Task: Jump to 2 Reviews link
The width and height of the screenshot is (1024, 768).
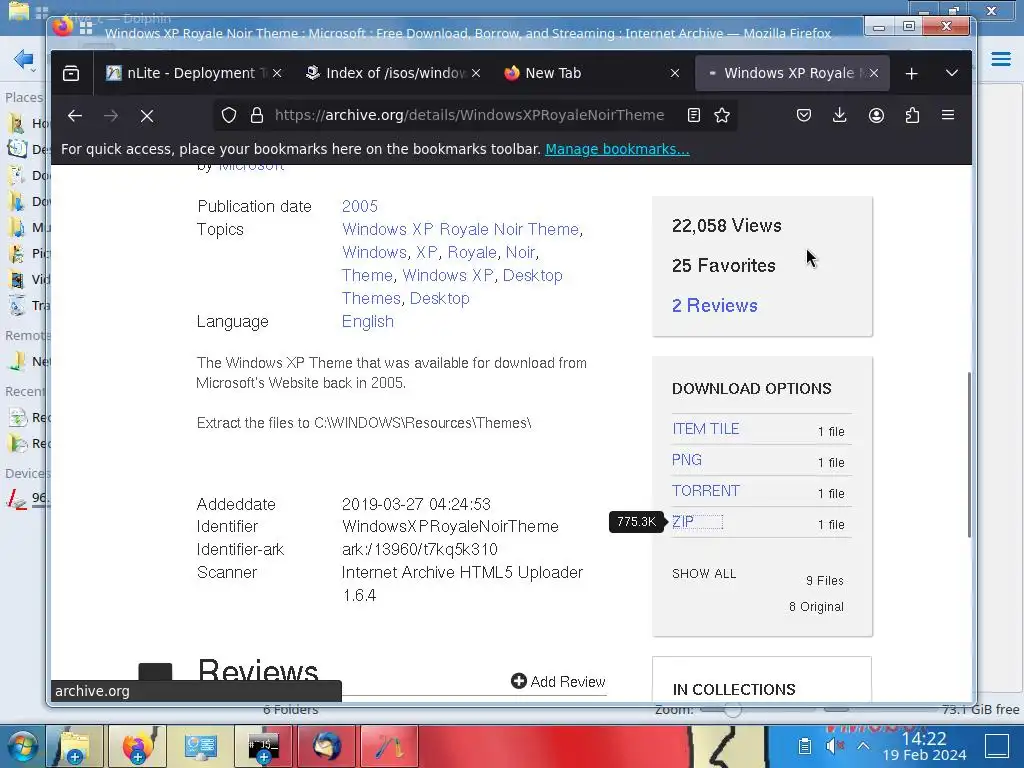Action: coord(714,306)
